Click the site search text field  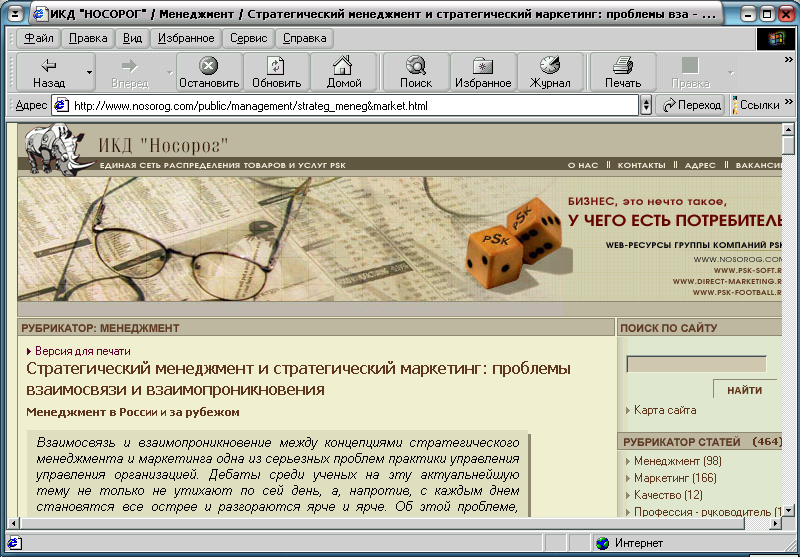[696, 365]
